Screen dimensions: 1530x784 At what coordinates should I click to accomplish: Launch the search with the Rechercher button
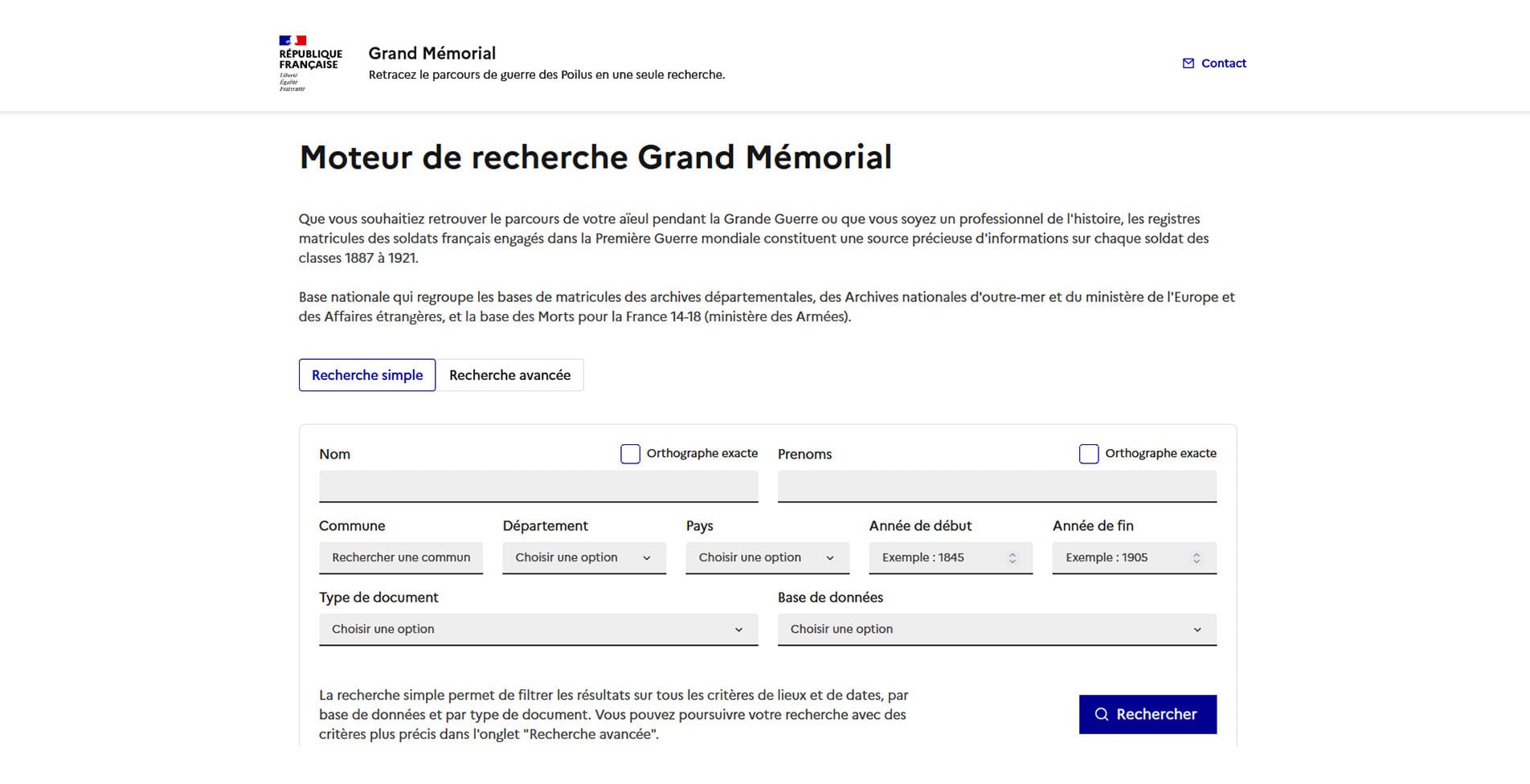click(1147, 714)
